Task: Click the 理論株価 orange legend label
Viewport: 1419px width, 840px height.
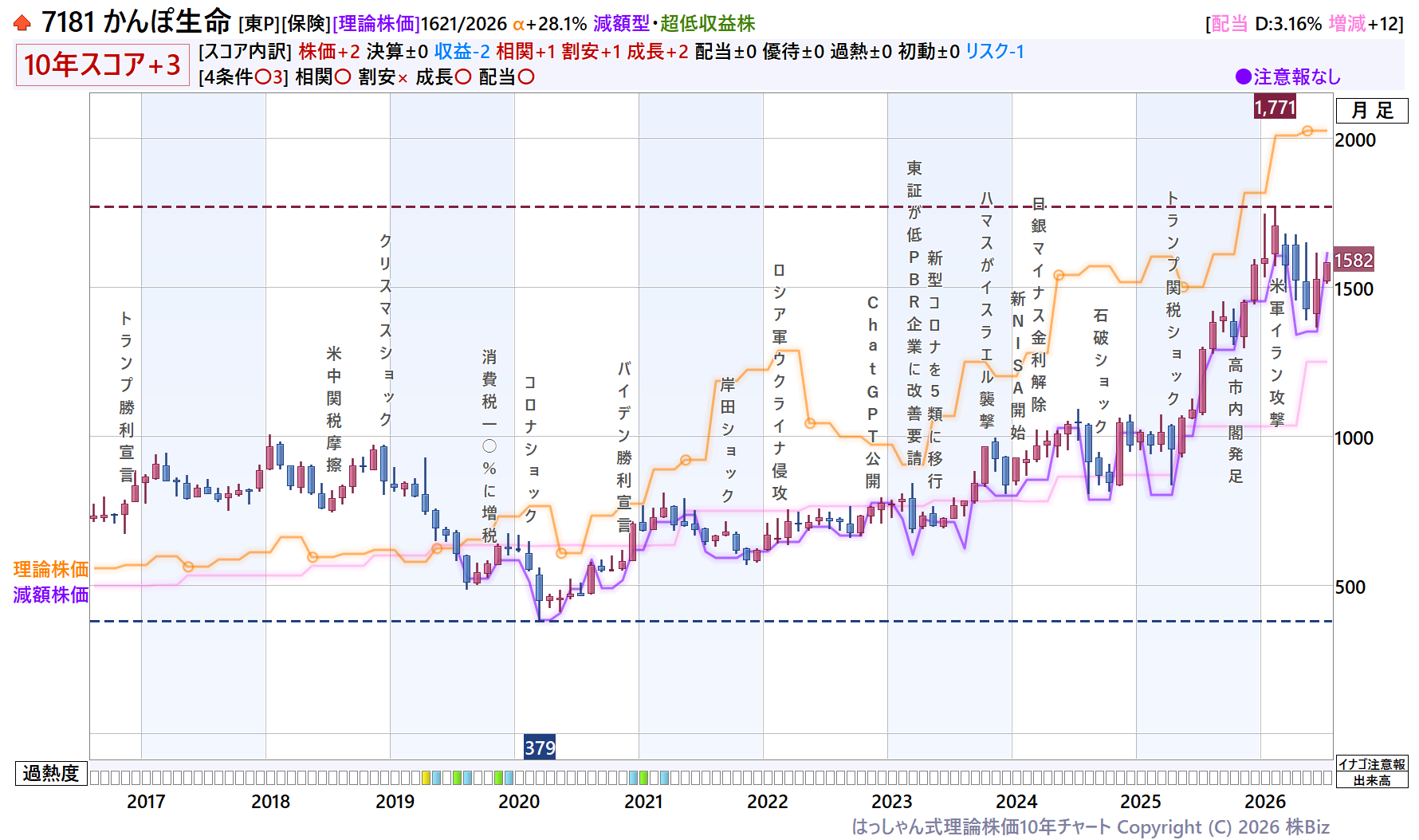Action: (51, 569)
